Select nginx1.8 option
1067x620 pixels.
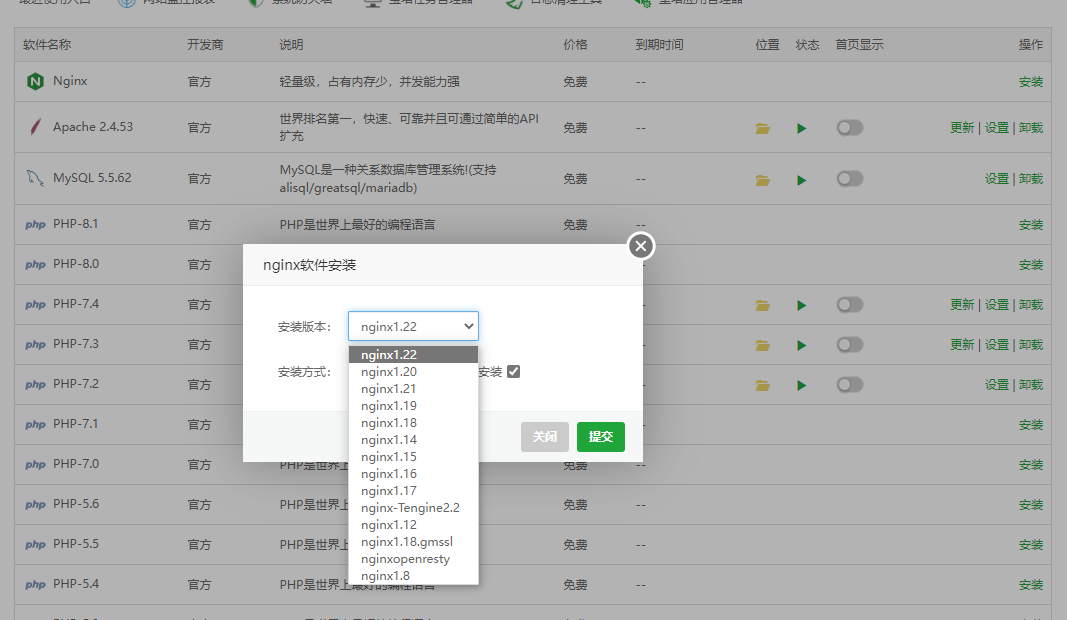pos(413,576)
